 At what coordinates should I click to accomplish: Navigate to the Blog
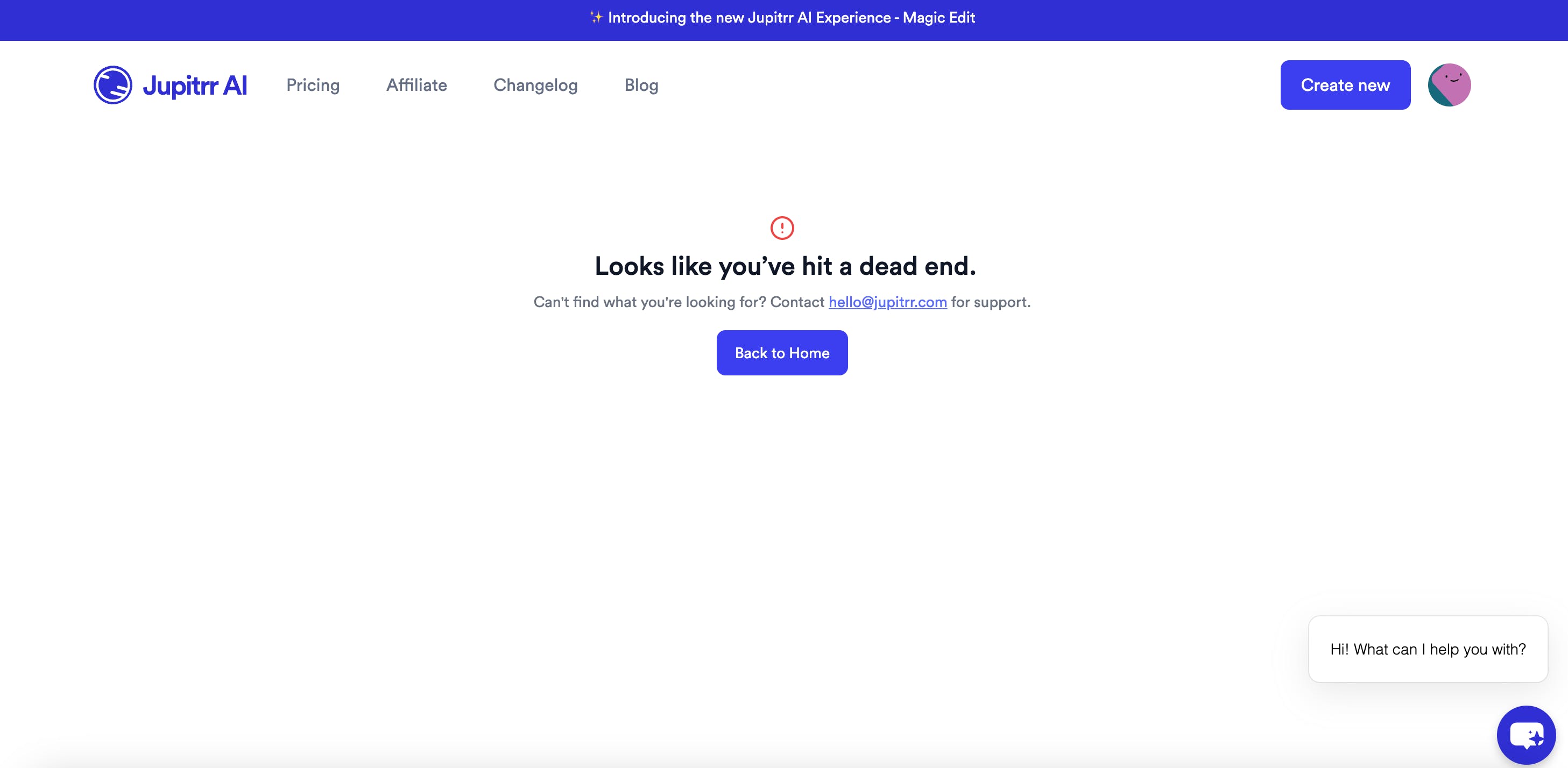point(641,85)
